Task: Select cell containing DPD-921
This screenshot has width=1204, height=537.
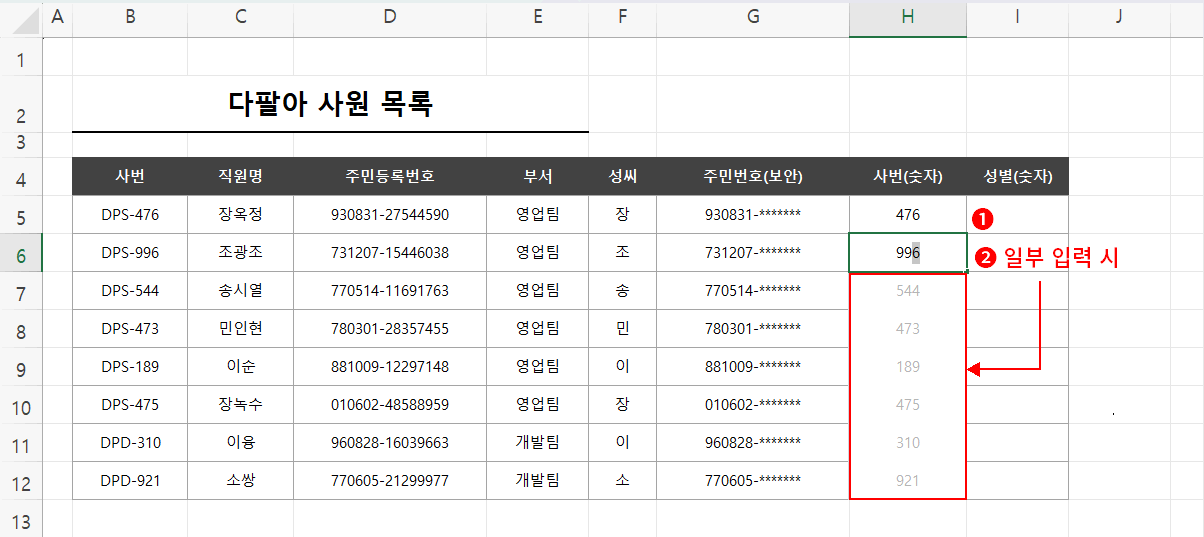Action: point(130,481)
